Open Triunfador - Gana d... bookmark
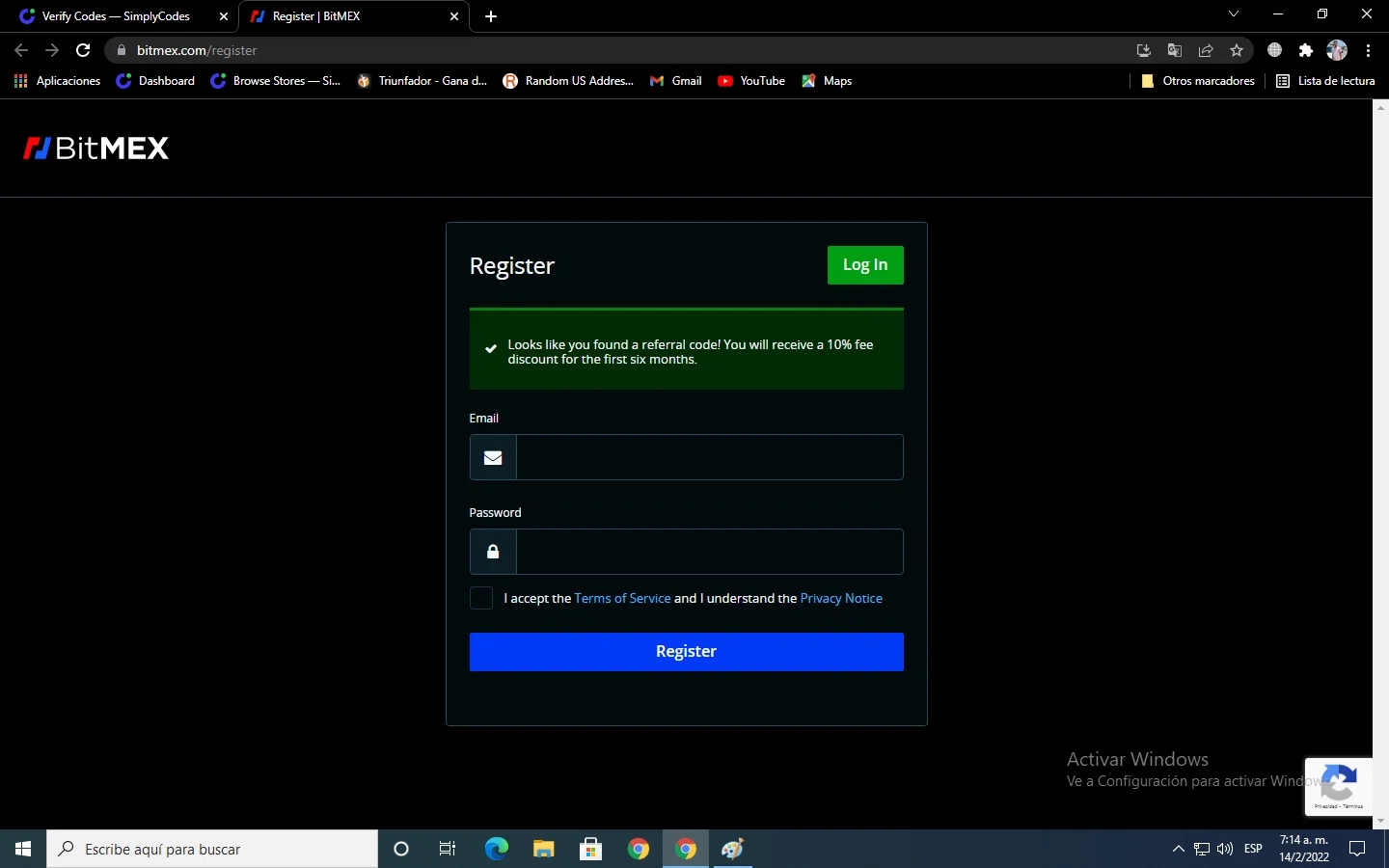The image size is (1389, 868). [x=422, y=81]
